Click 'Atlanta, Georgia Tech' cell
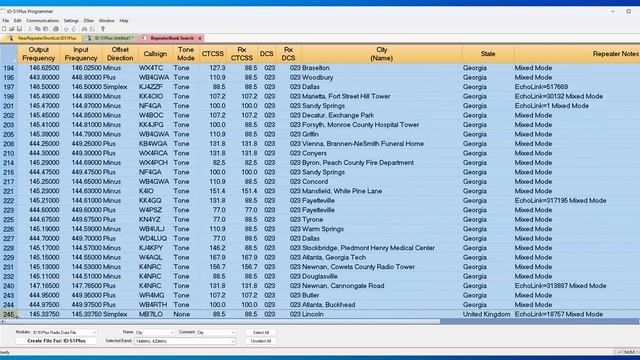 [x=382, y=258]
